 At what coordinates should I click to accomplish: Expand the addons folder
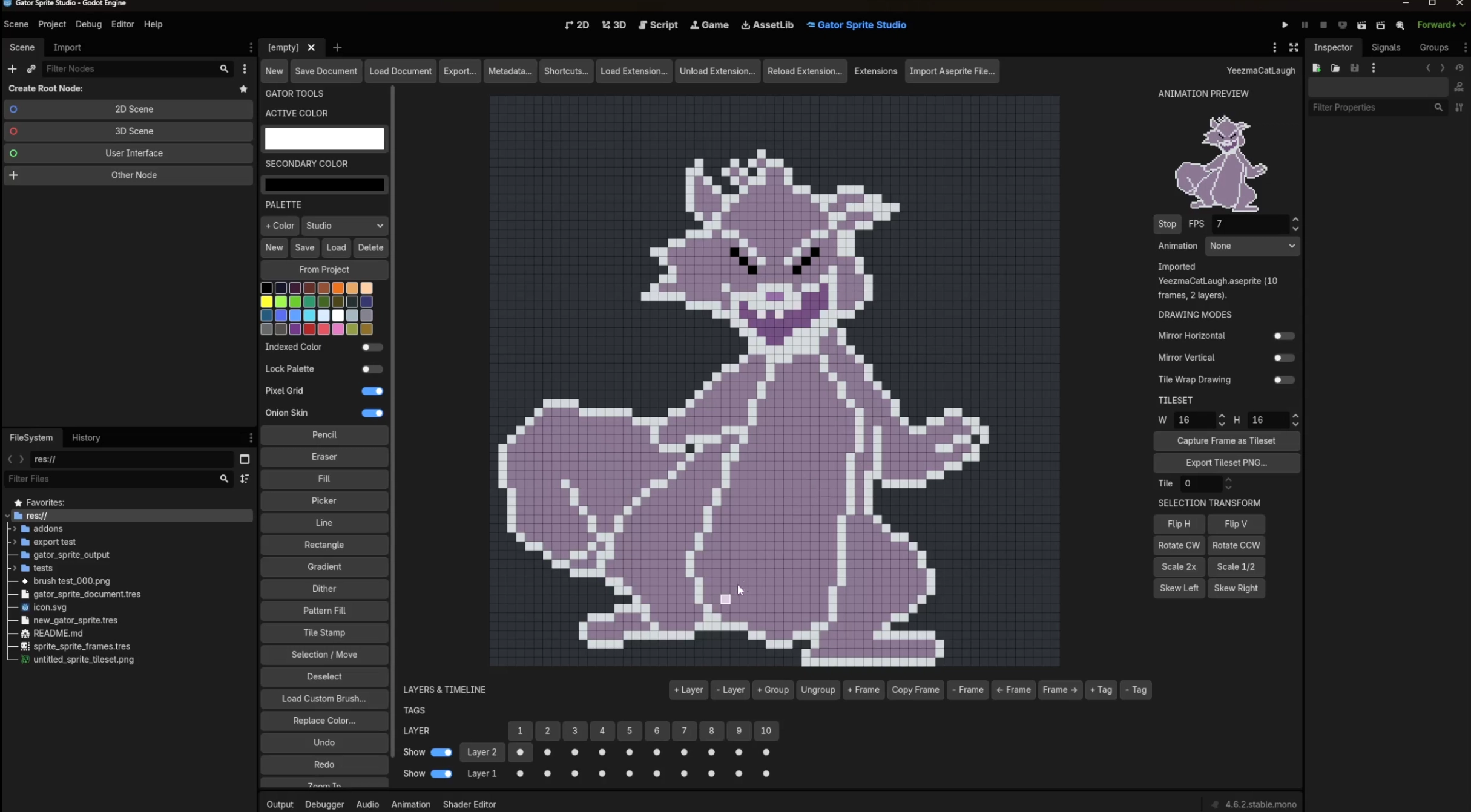[x=15, y=529]
